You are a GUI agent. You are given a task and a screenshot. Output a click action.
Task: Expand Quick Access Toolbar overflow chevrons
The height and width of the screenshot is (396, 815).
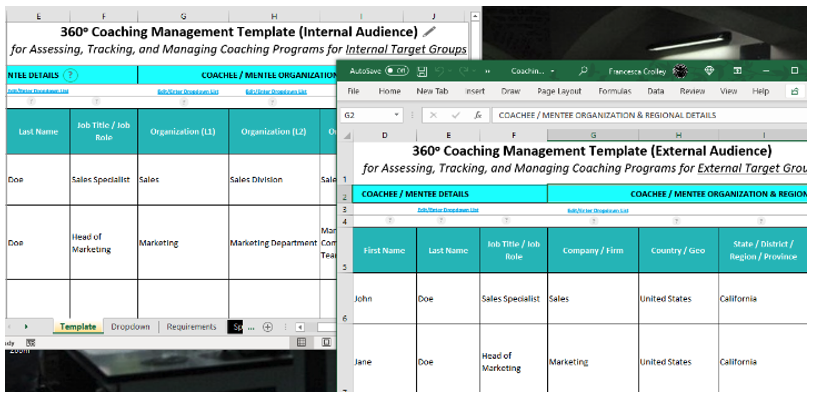pos(488,71)
